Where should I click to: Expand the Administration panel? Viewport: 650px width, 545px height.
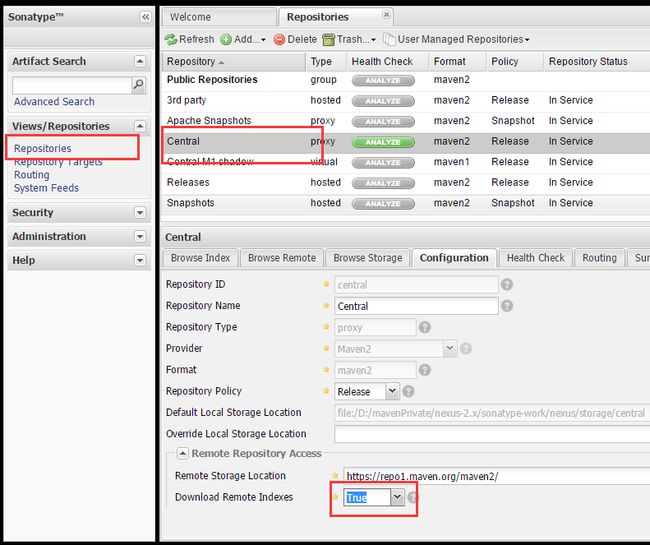tap(140, 236)
